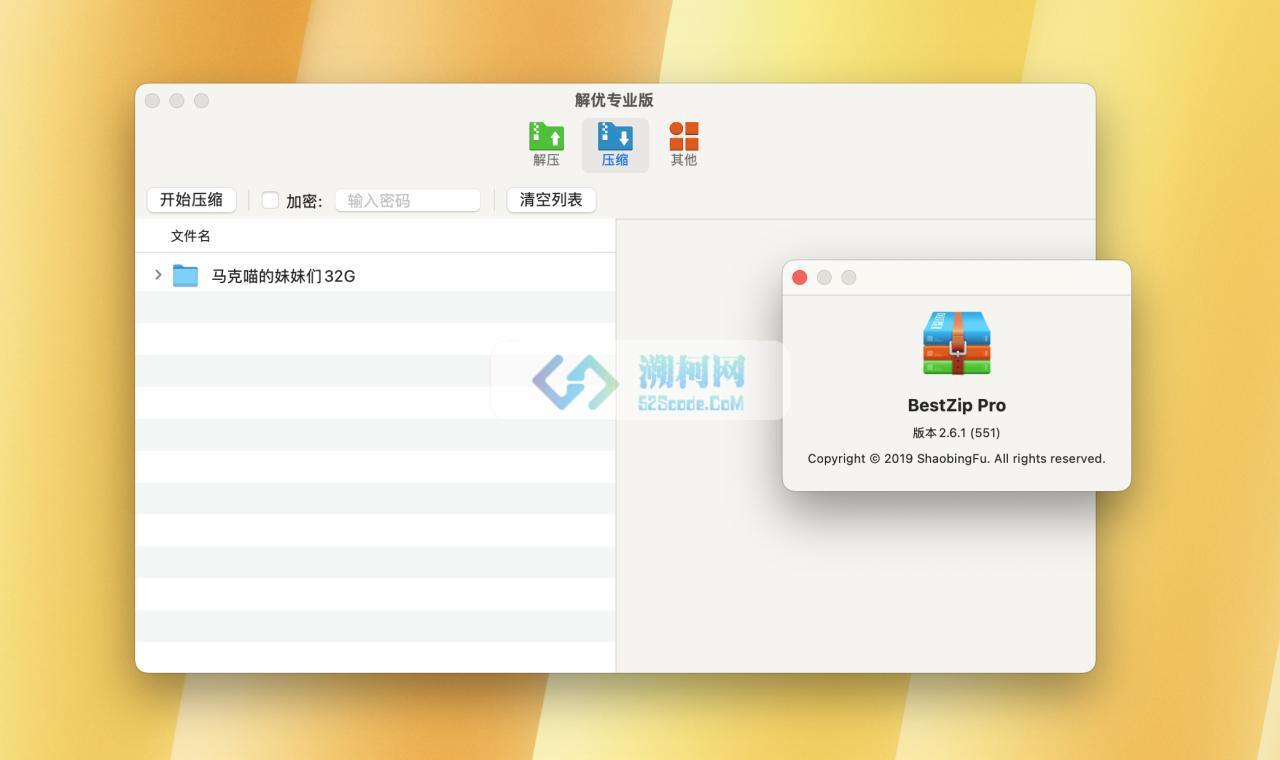Click the BestZip Pro title text
Viewport: 1280px width, 760px height.
[957, 405]
